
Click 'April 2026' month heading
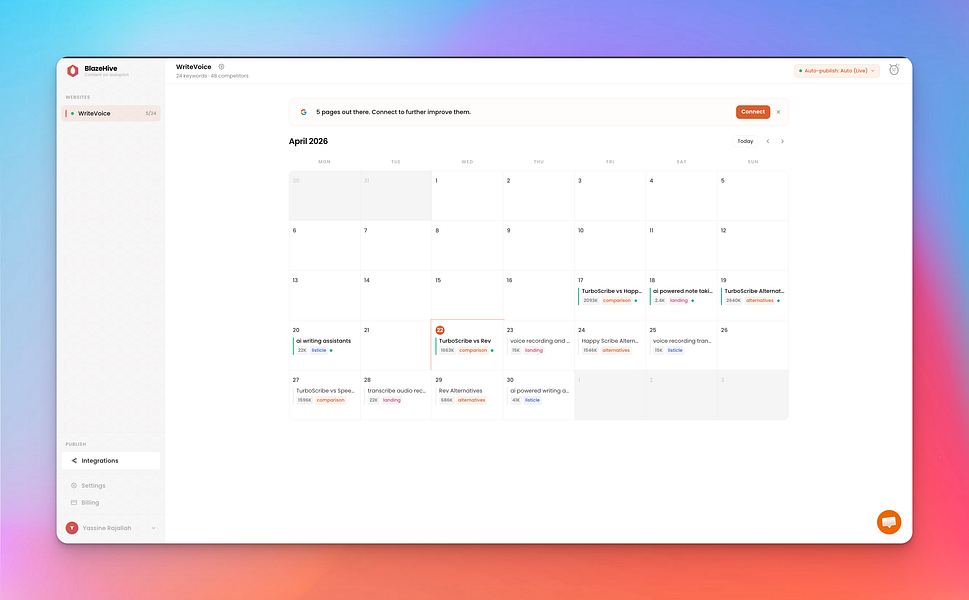tap(308, 142)
